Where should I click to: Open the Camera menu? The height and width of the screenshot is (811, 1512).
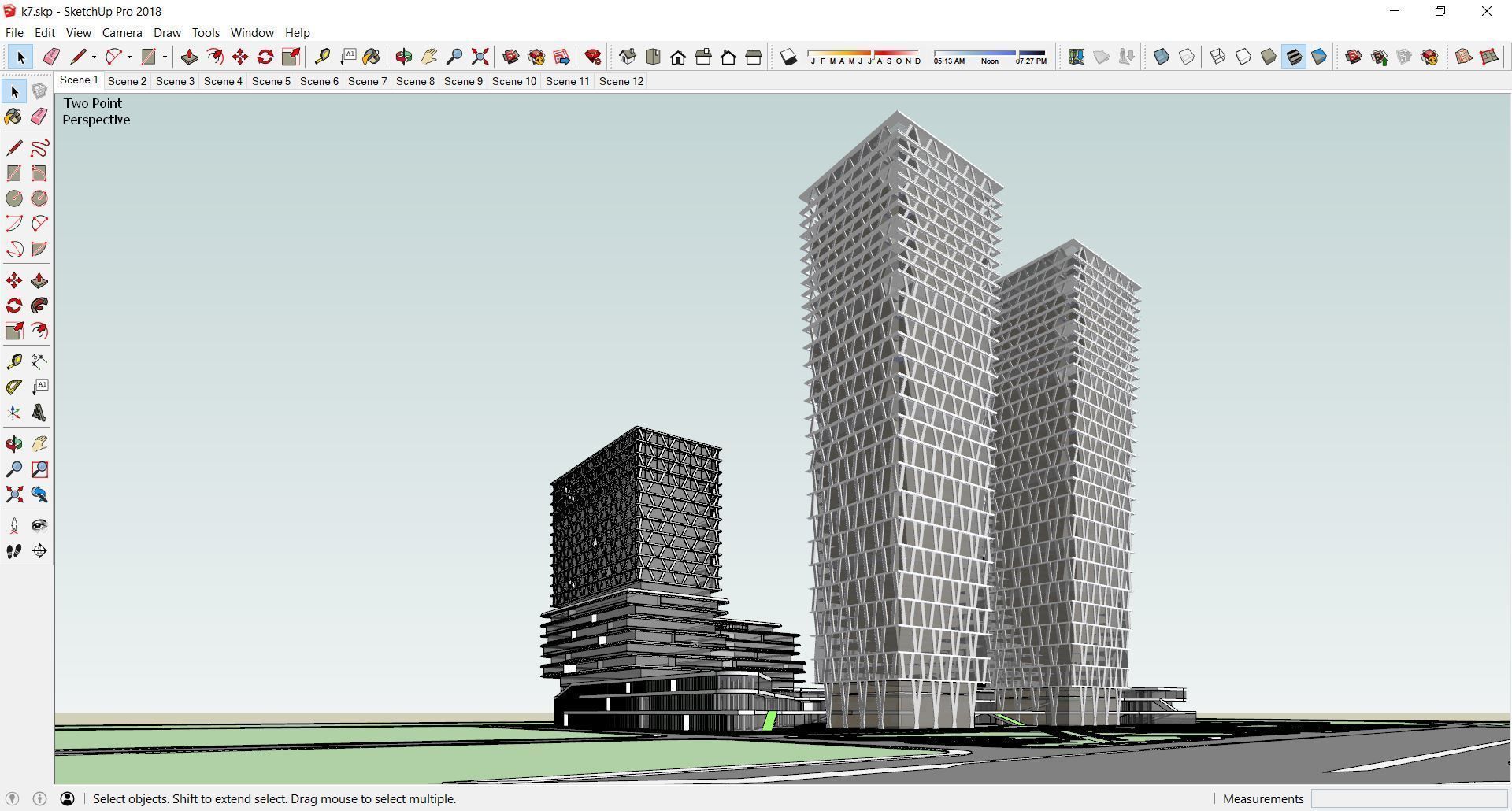point(122,33)
